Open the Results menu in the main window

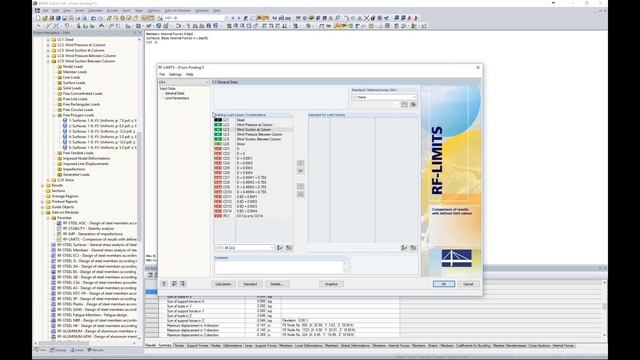(112, 11)
